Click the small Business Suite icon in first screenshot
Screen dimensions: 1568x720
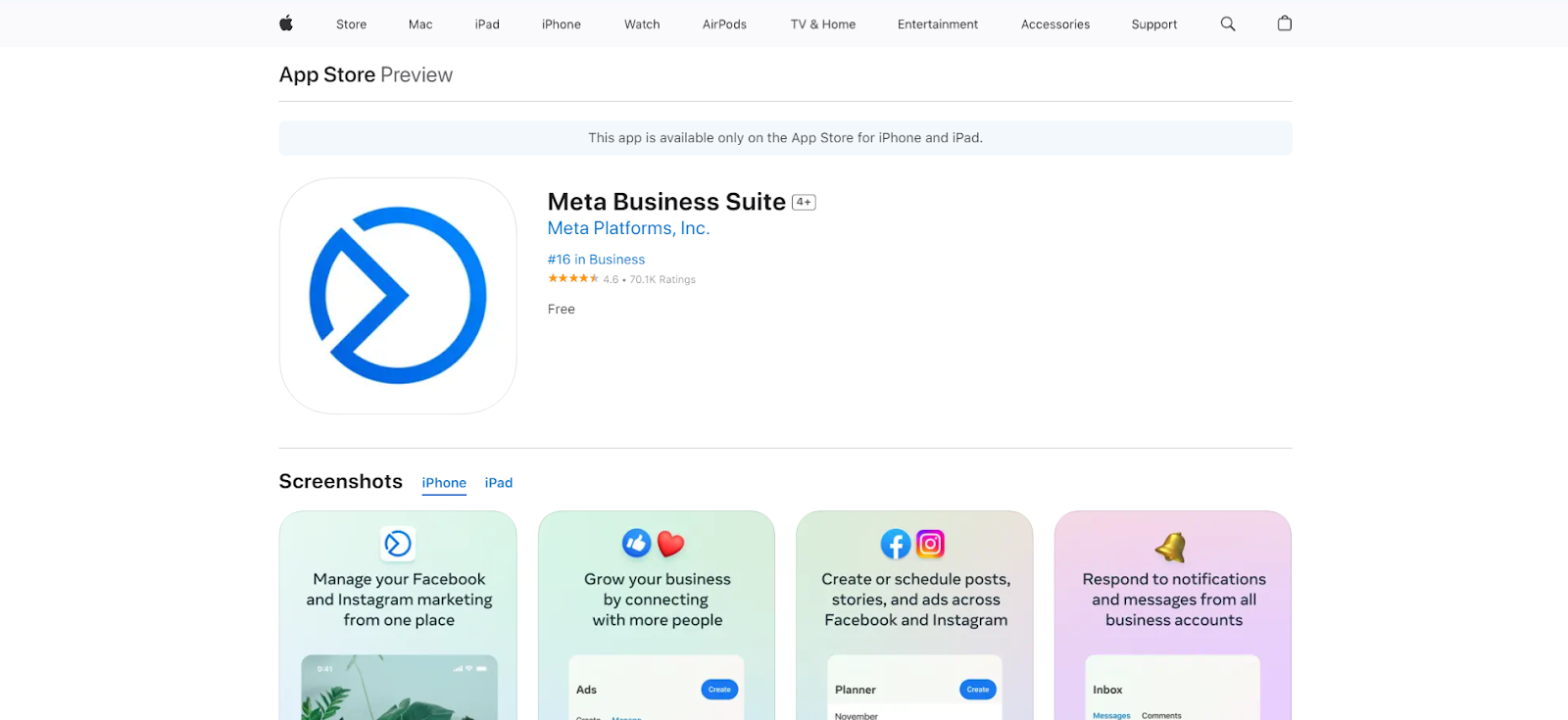[398, 544]
